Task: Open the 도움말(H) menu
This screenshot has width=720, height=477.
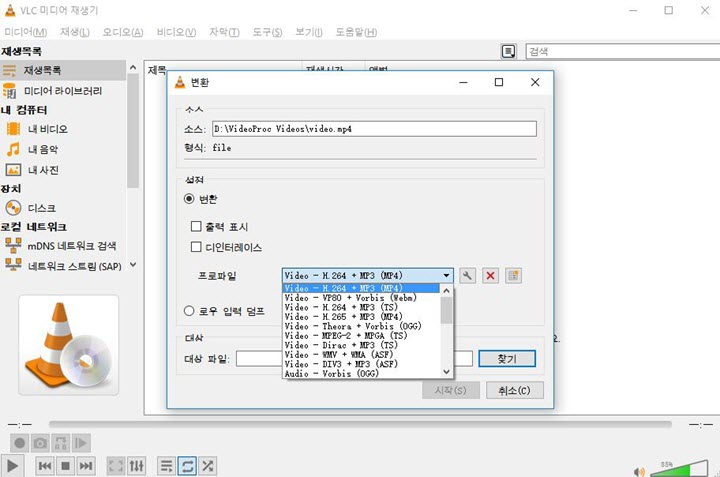Action: coord(356,32)
